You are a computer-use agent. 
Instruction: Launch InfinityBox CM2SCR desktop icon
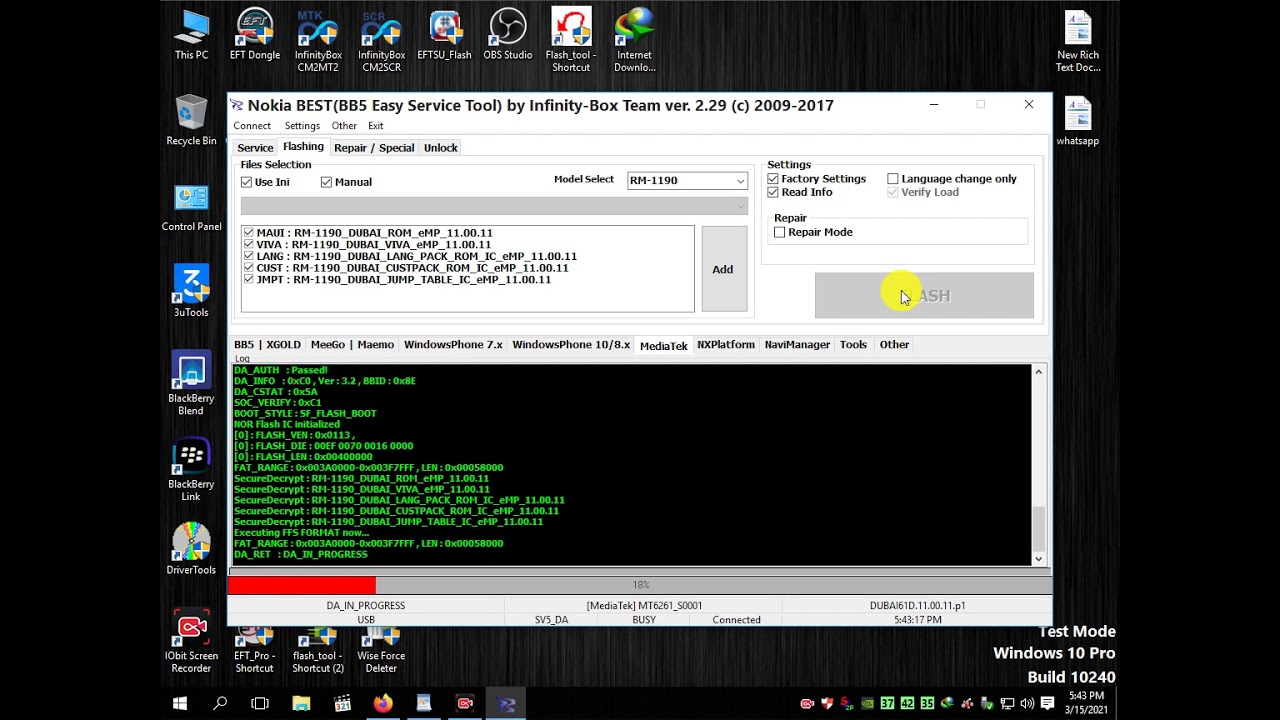click(x=381, y=41)
